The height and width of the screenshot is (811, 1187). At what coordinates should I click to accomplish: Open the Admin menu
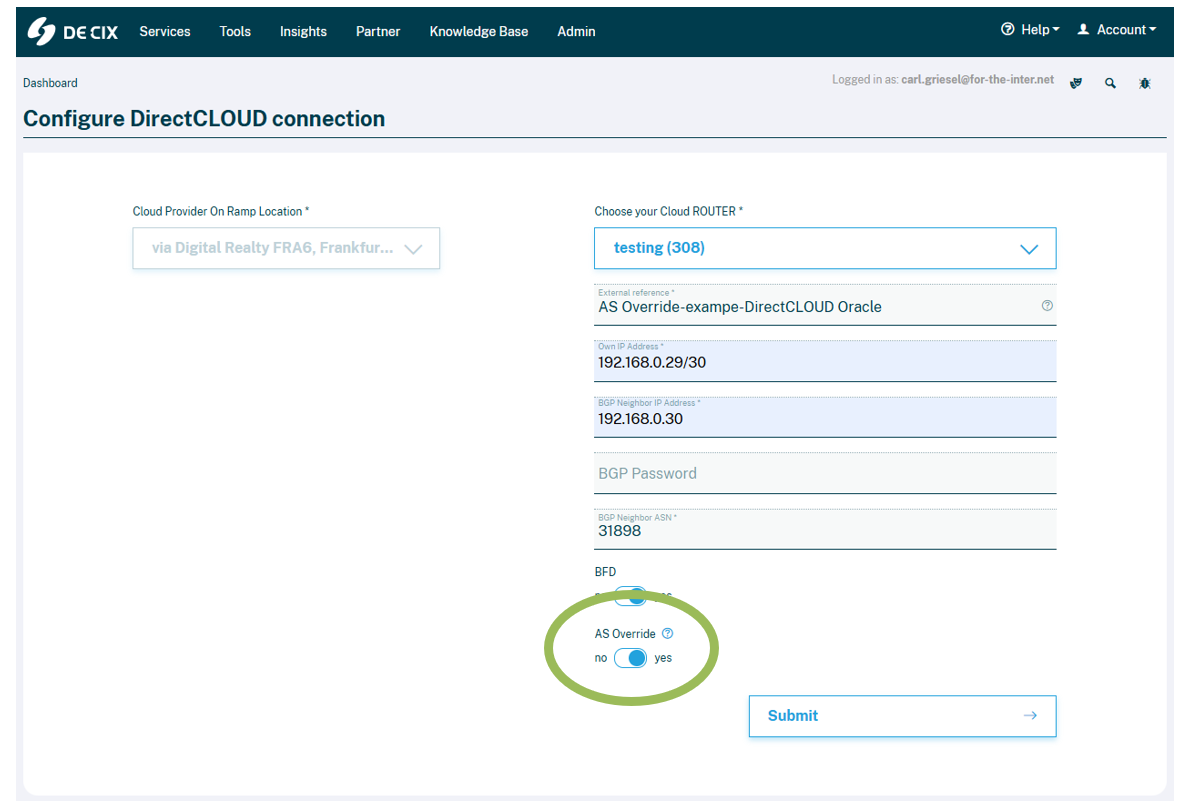tap(576, 32)
